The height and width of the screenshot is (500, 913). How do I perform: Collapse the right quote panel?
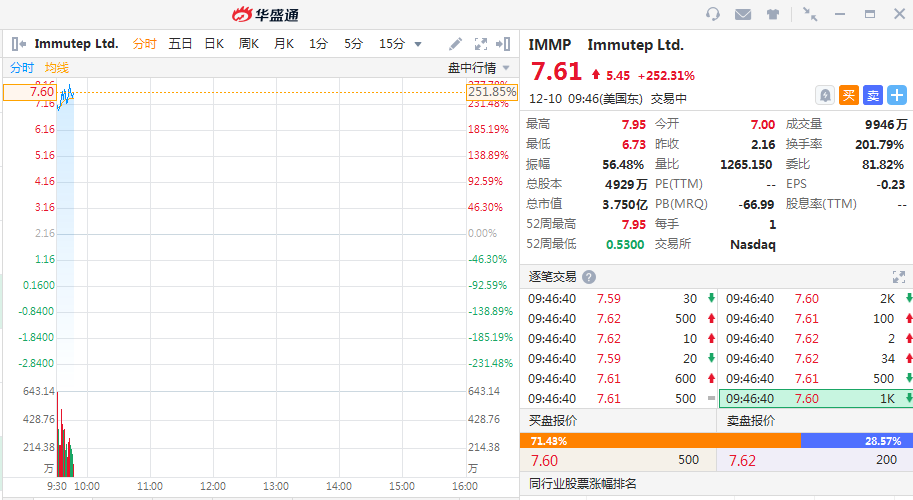coord(504,44)
